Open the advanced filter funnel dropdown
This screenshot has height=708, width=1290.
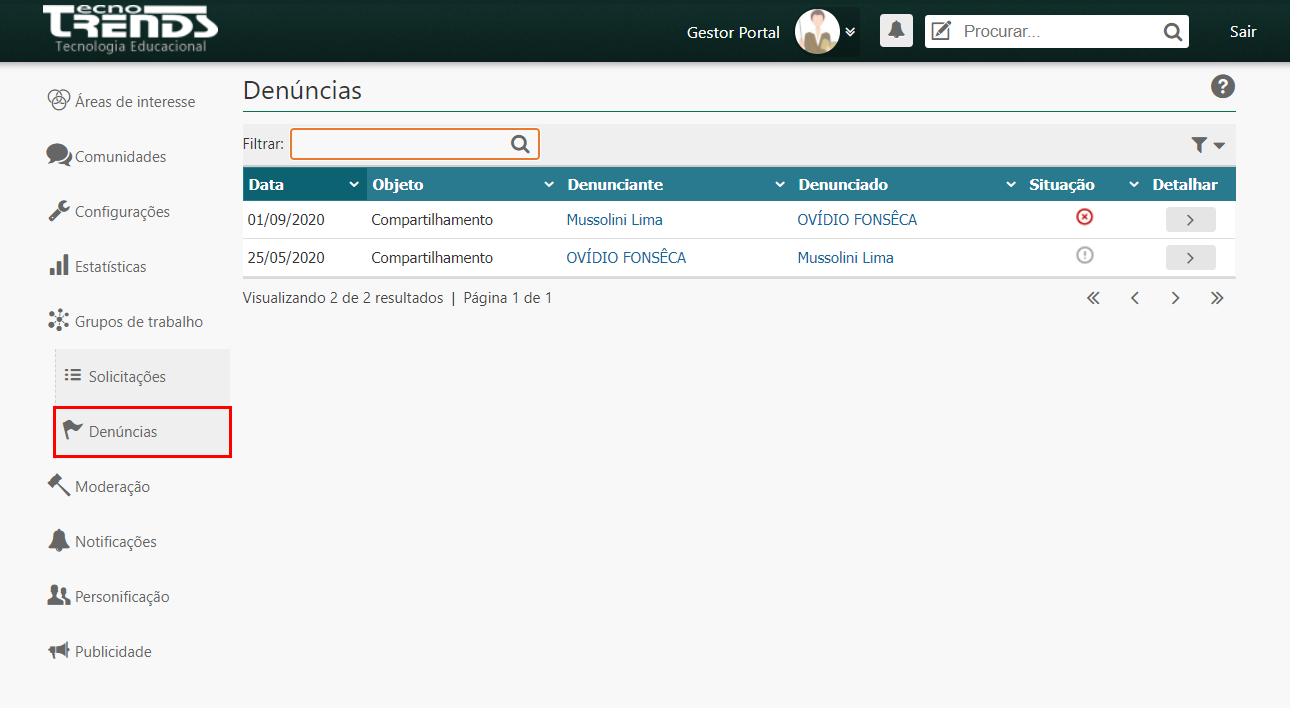pos(1208,145)
